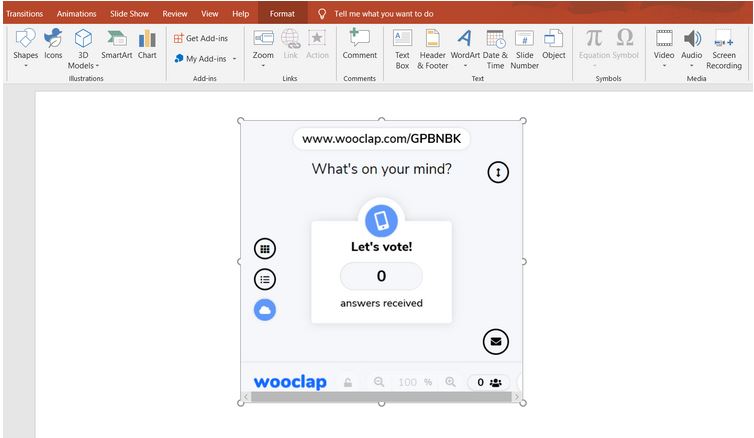754x438 pixels.
Task: Click the lightbulb icon beside Tell me
Action: (x=322, y=14)
